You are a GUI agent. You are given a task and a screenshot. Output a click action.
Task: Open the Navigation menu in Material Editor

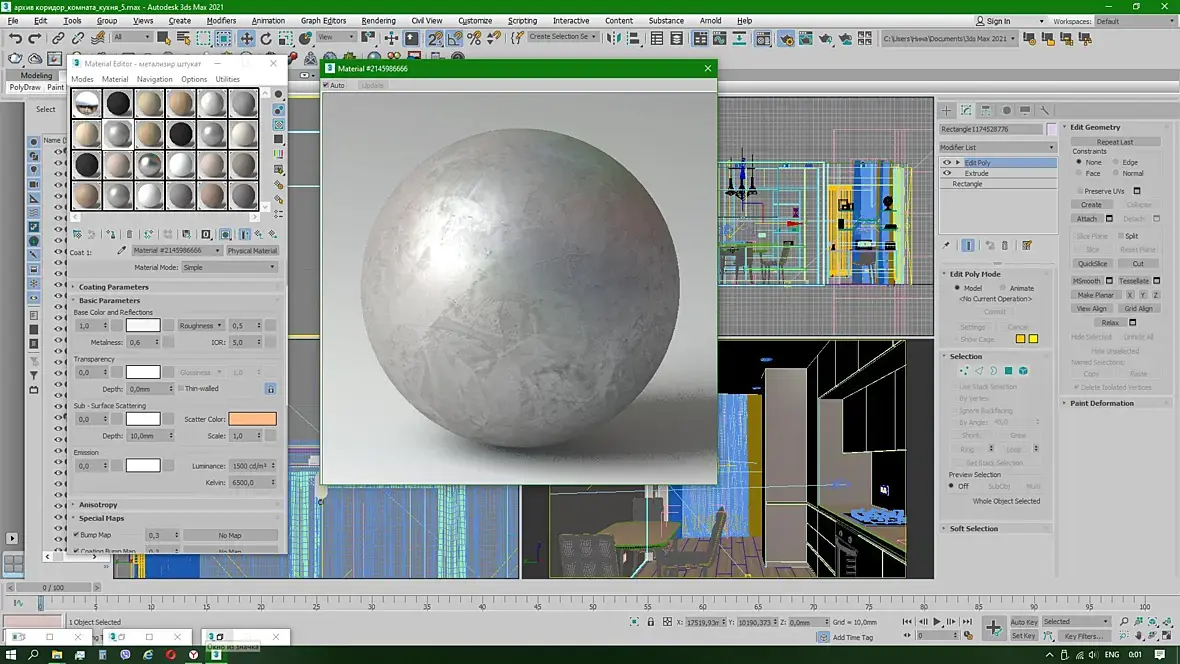tap(154, 79)
